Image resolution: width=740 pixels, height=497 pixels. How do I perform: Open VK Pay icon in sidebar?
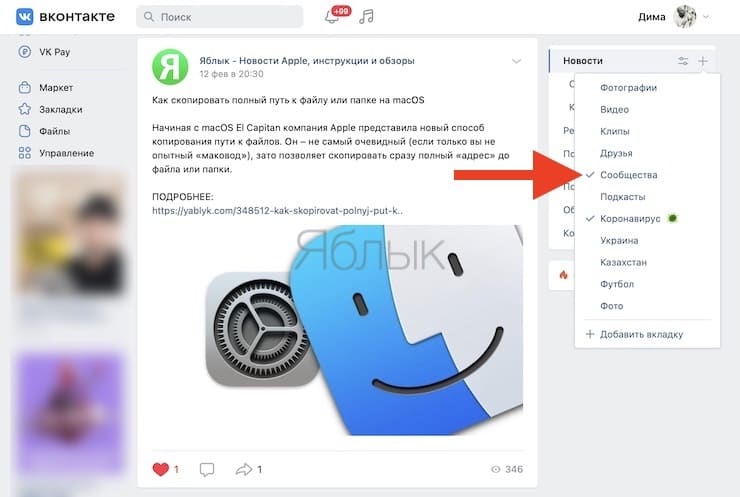(25, 52)
